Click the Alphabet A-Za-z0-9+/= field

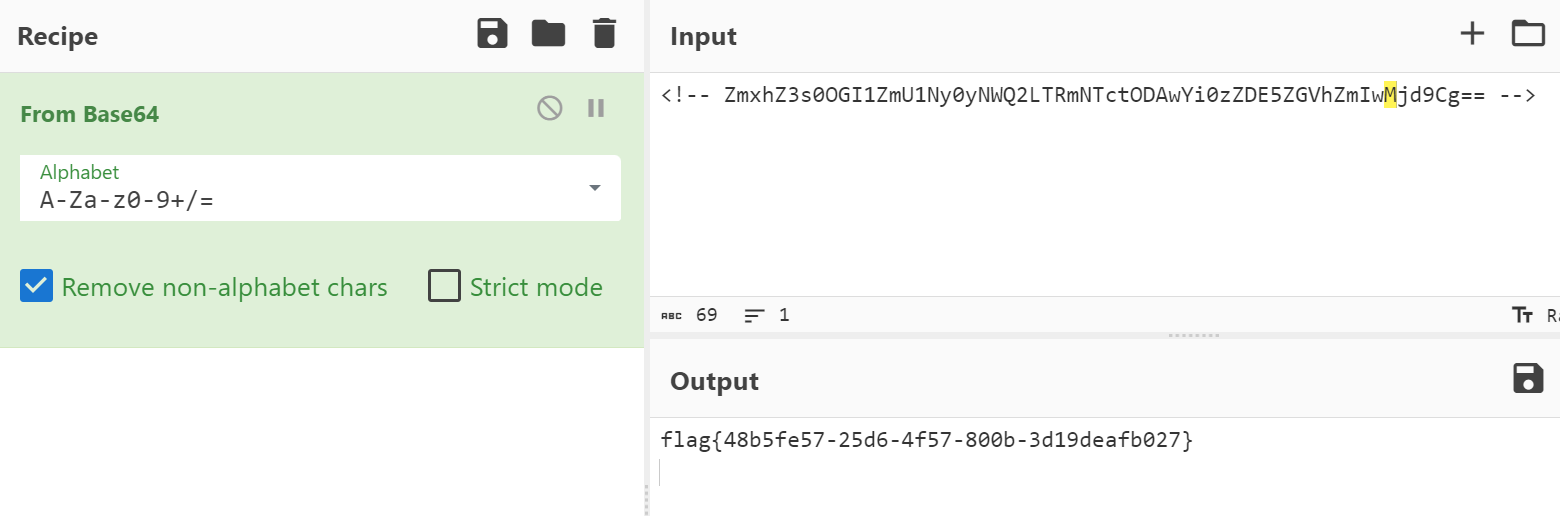(300, 199)
